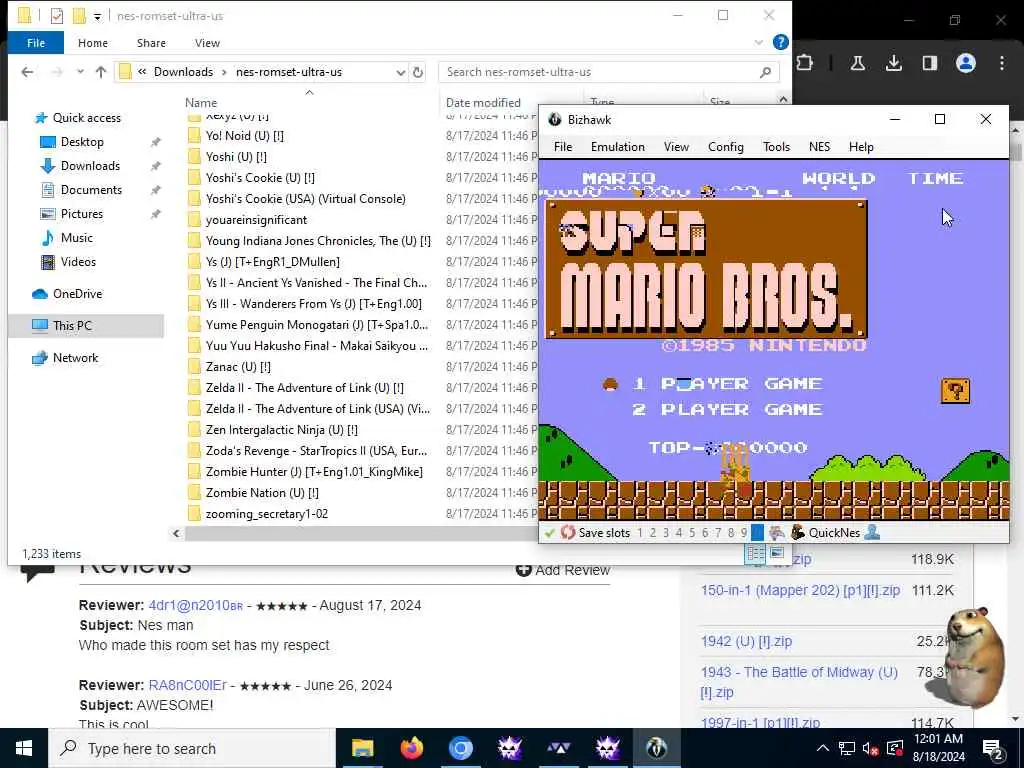This screenshot has height=768, width=1024.
Task: Go up one folder level in Explorer
Action: (101, 72)
